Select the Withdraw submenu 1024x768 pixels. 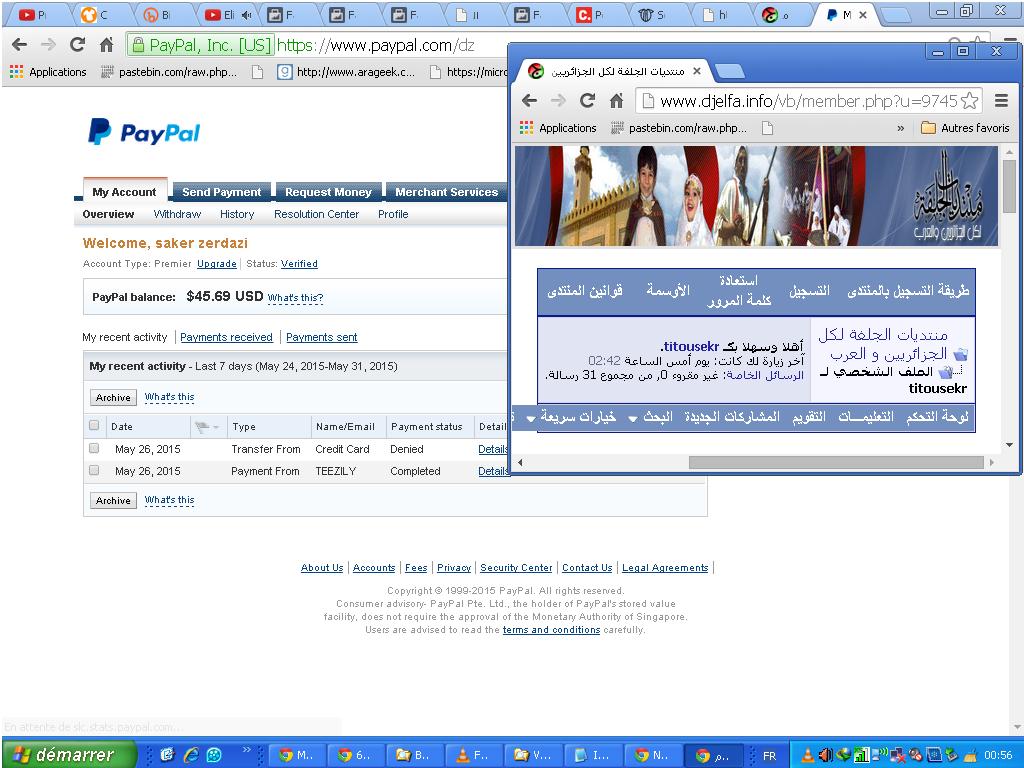pyautogui.click(x=177, y=214)
